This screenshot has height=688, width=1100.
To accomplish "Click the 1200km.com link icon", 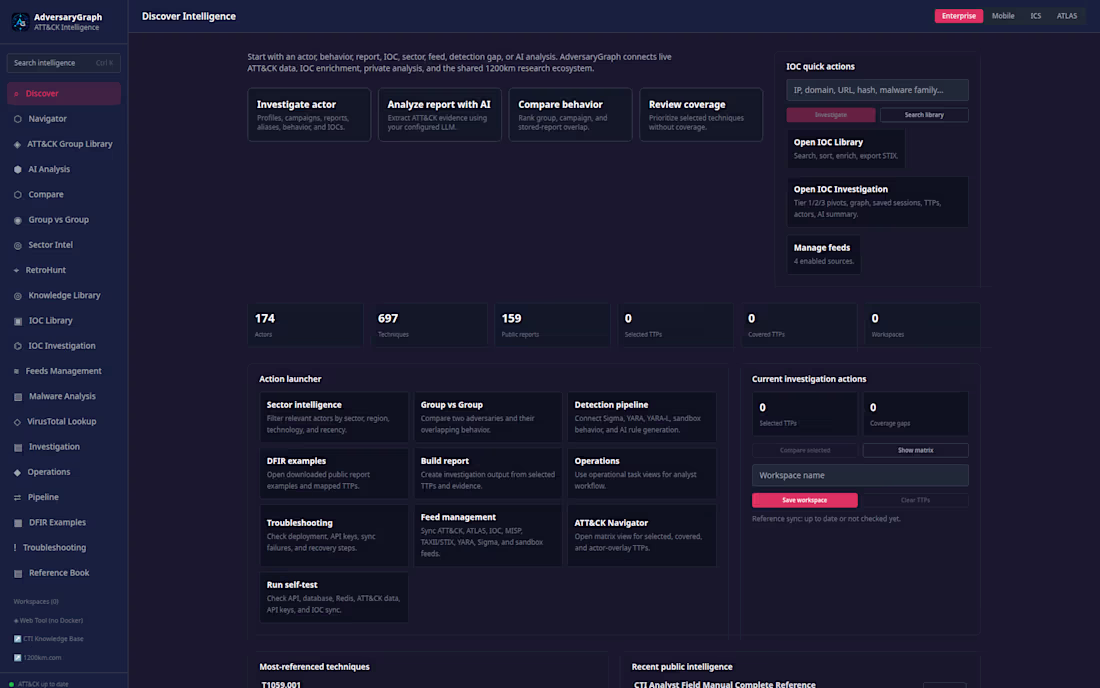I will (18, 658).
